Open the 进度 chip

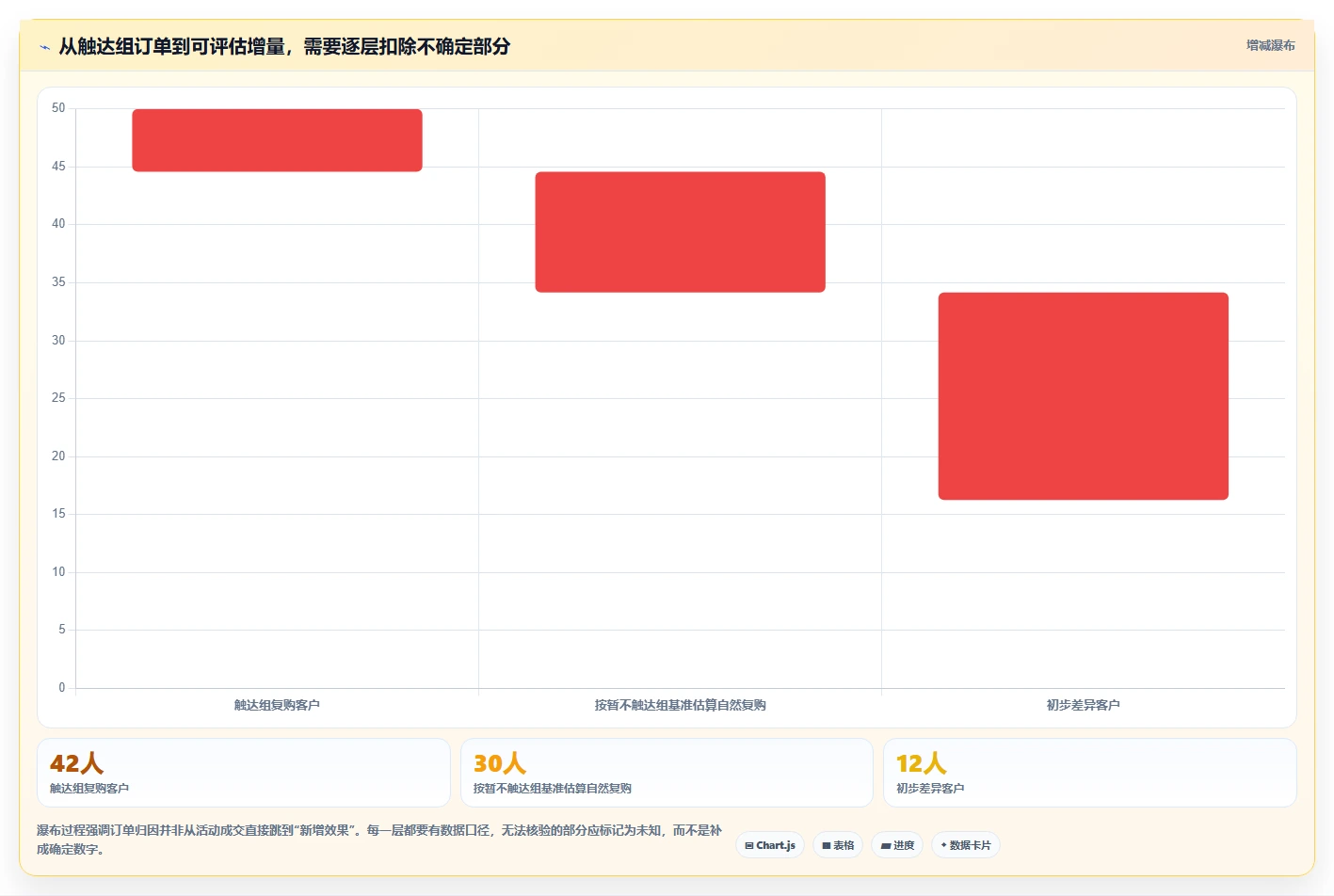coord(897,845)
